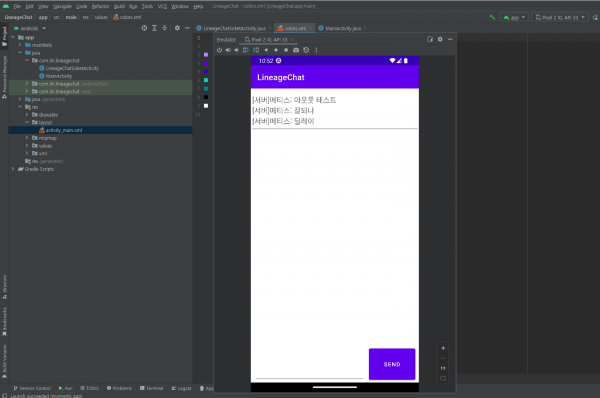Image resolution: width=600 pixels, height=398 pixels.
Task: Open the Pixel 2 XL device dropdown
Action: coord(560,17)
